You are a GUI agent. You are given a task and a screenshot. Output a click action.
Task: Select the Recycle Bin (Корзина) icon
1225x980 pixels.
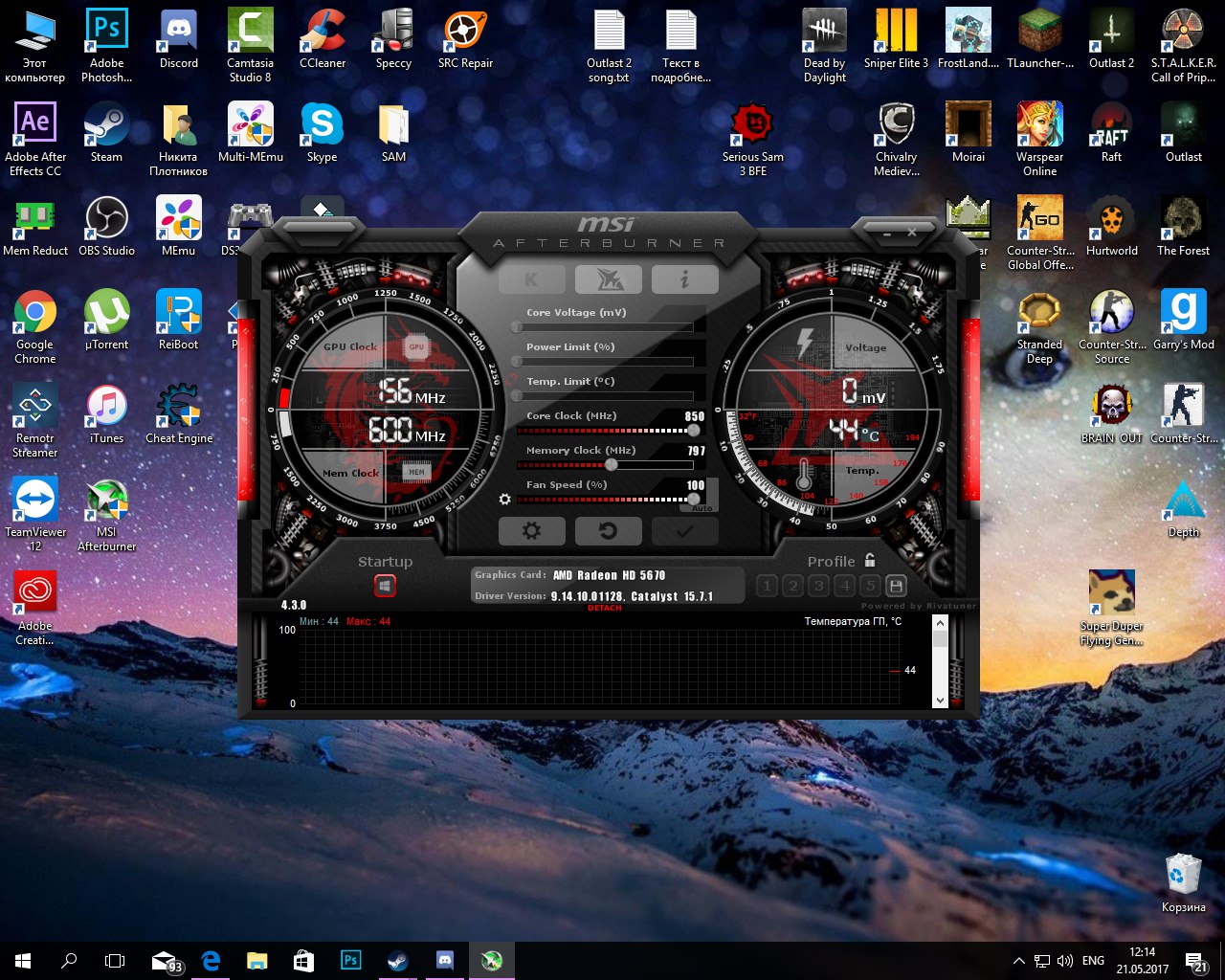[1184, 883]
